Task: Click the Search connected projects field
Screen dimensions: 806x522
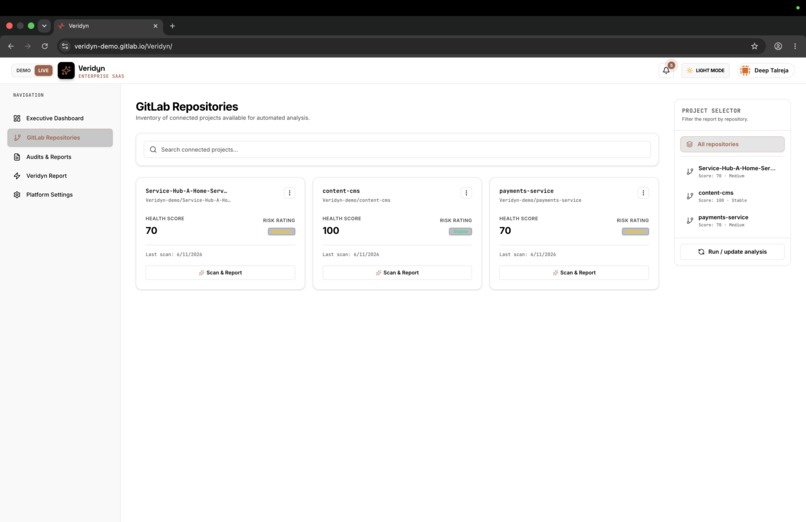Action: click(x=397, y=150)
